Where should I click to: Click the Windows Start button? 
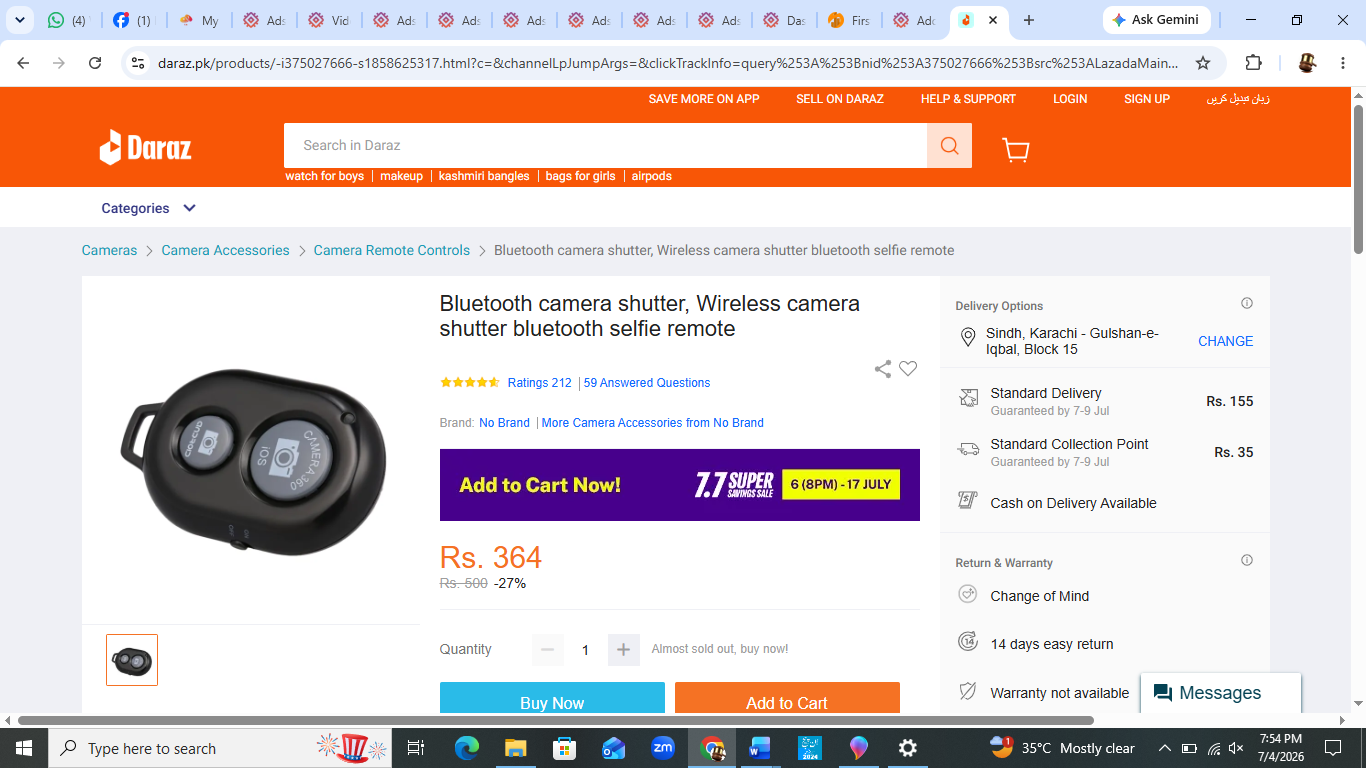coord(23,748)
